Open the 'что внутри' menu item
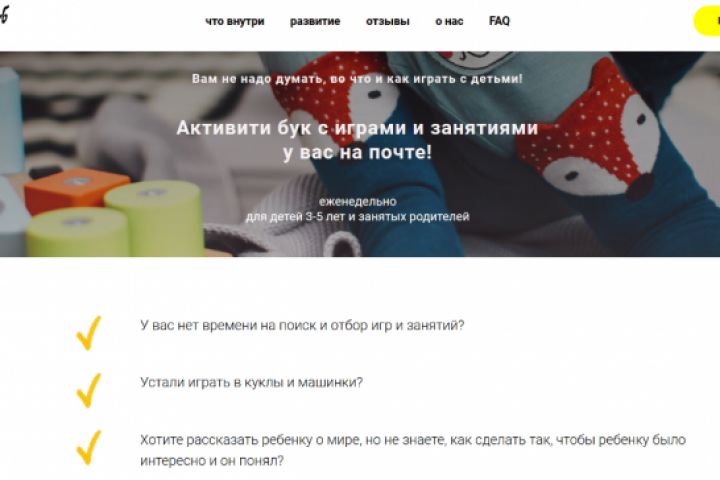 [235, 21]
